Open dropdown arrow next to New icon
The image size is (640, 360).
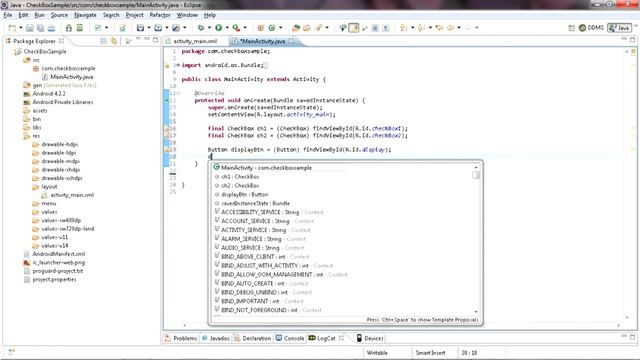tap(20, 28)
